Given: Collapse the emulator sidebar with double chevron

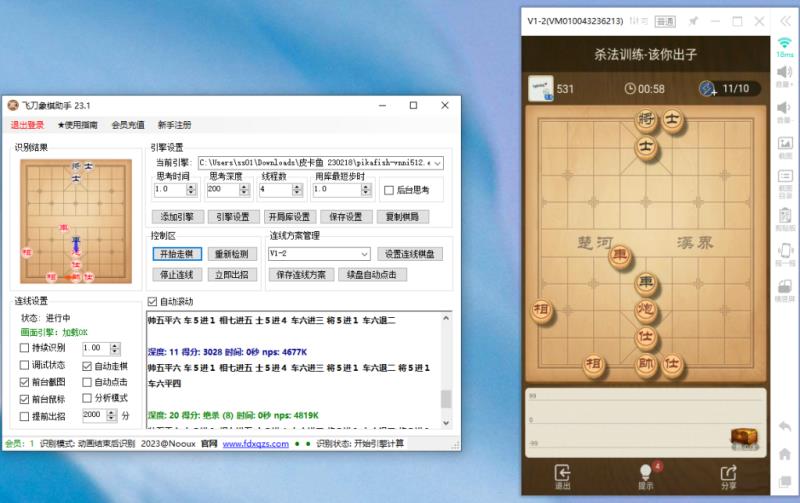Looking at the screenshot, I should click(785, 21).
